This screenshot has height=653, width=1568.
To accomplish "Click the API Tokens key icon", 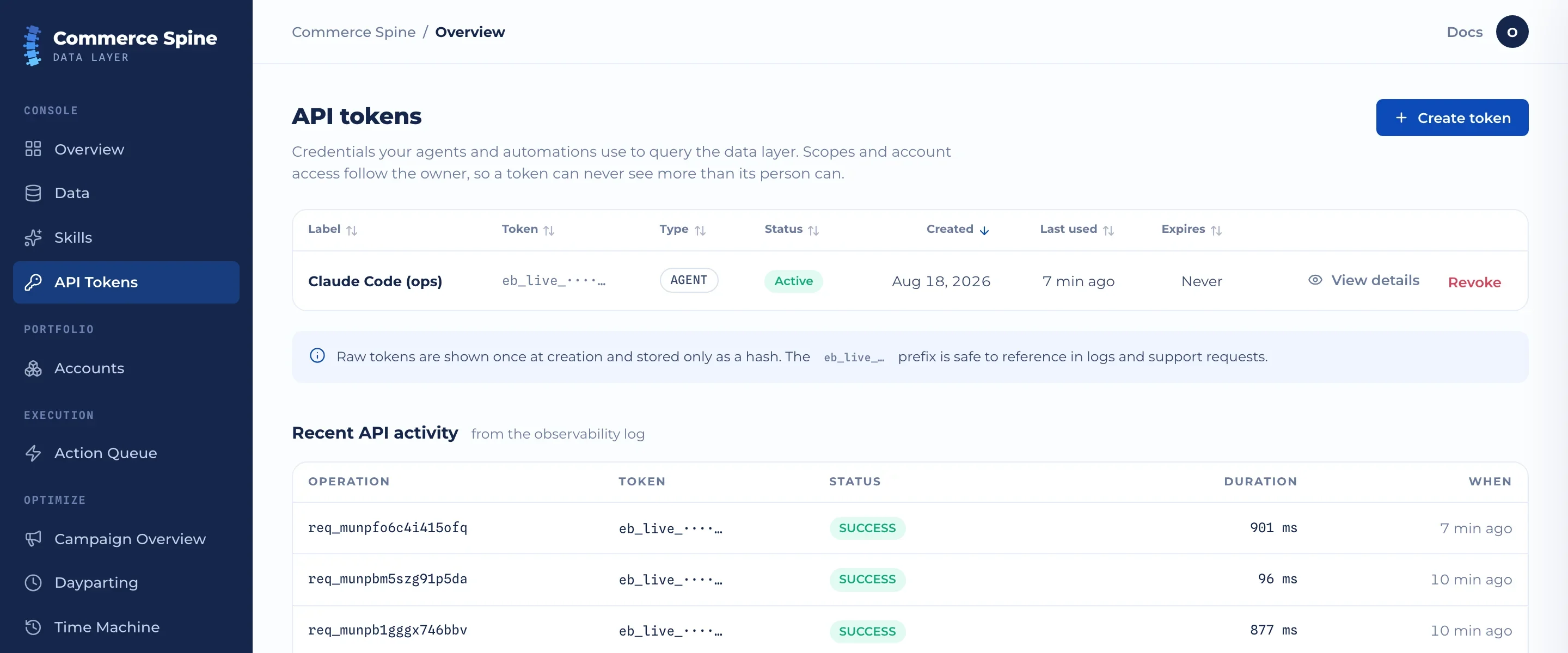I will [x=33, y=282].
